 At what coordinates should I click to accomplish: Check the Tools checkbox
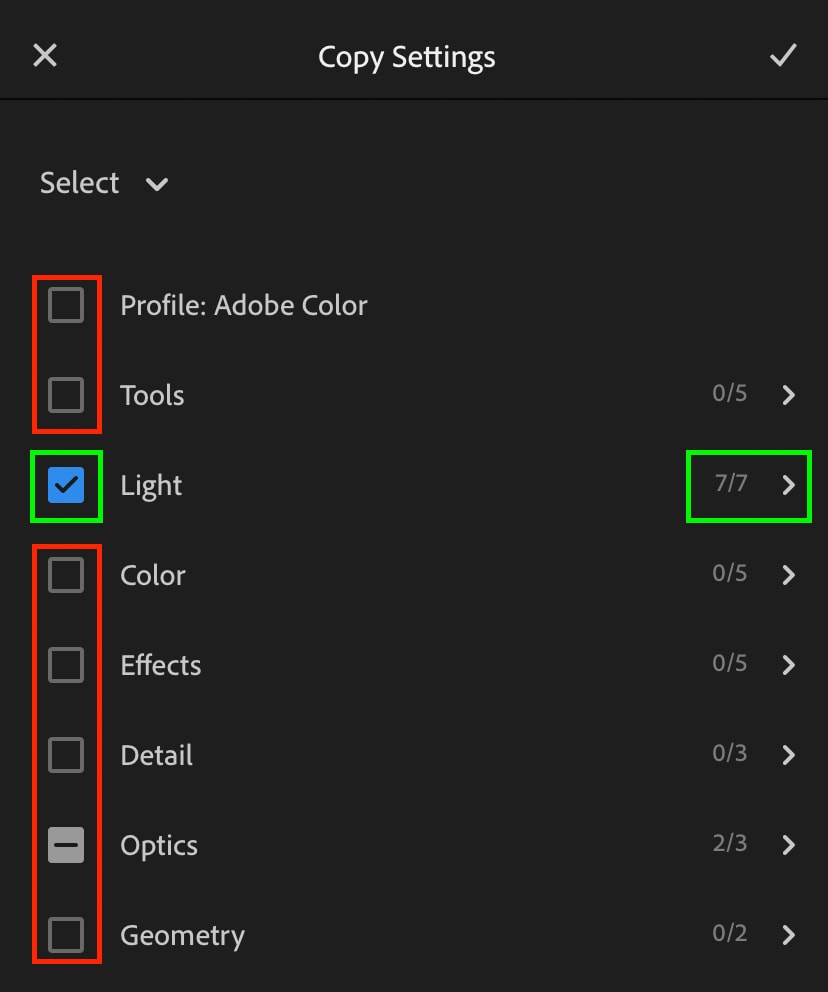click(x=66, y=395)
